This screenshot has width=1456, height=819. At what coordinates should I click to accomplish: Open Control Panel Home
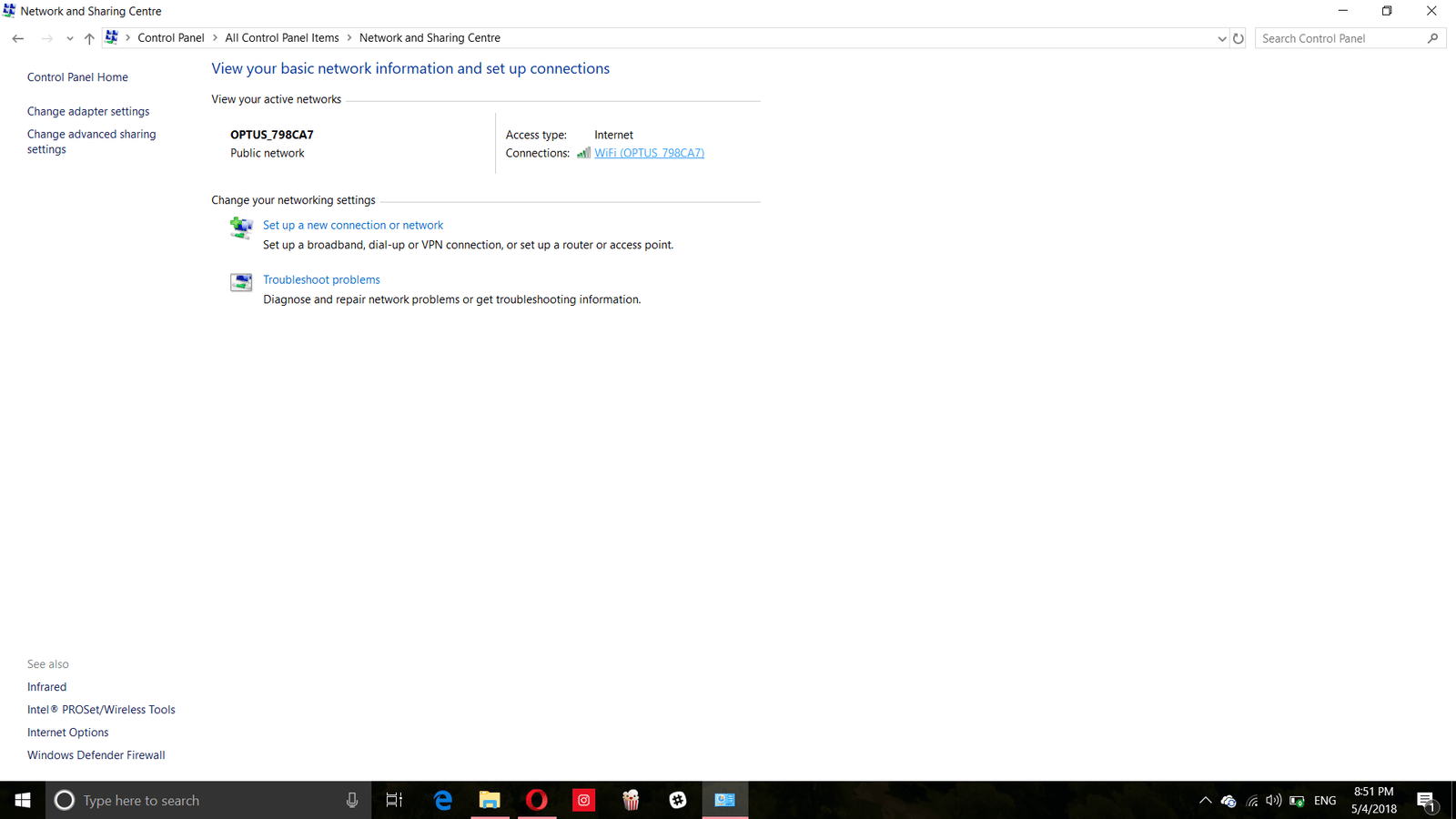[77, 77]
